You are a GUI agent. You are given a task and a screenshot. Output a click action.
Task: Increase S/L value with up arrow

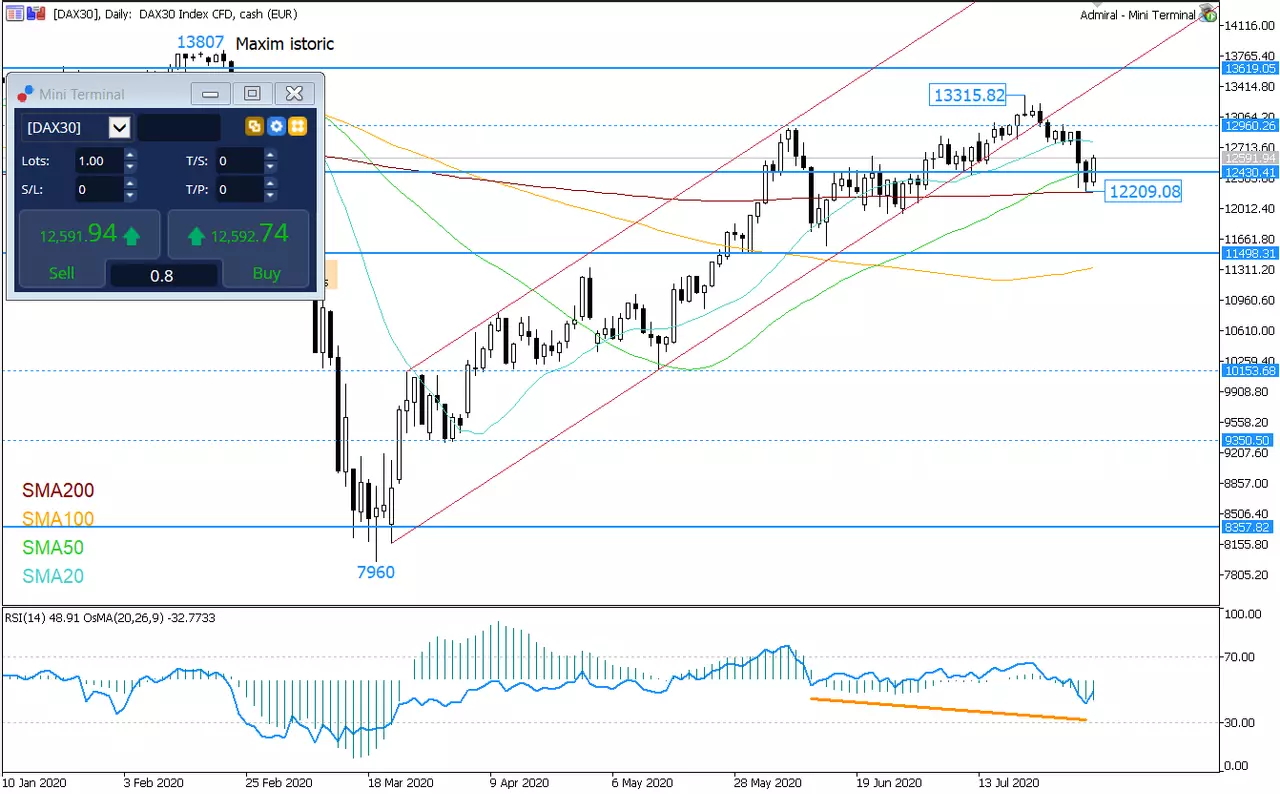coord(130,183)
